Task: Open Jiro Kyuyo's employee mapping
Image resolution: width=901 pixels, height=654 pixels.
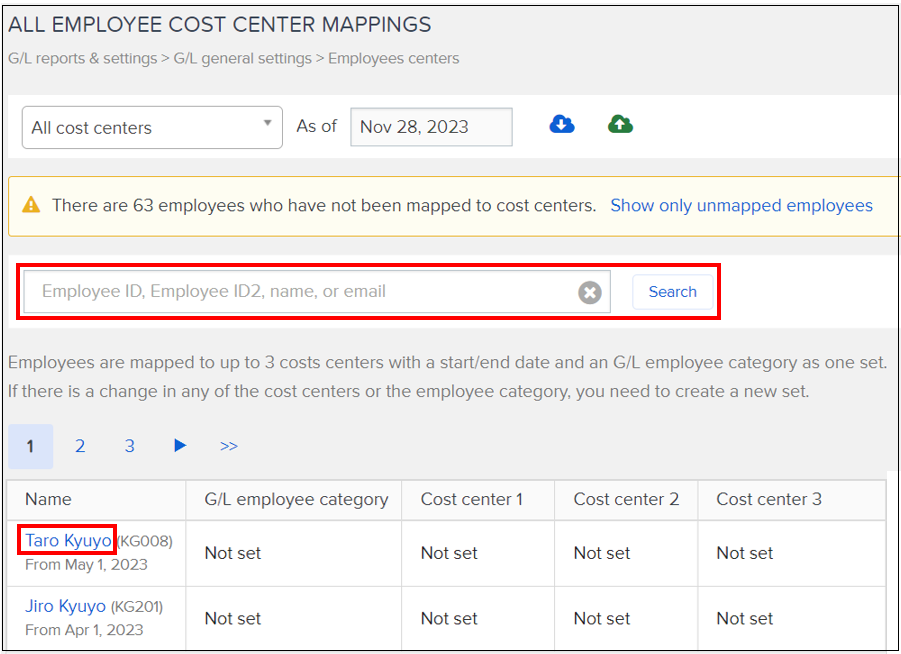Action: point(65,605)
